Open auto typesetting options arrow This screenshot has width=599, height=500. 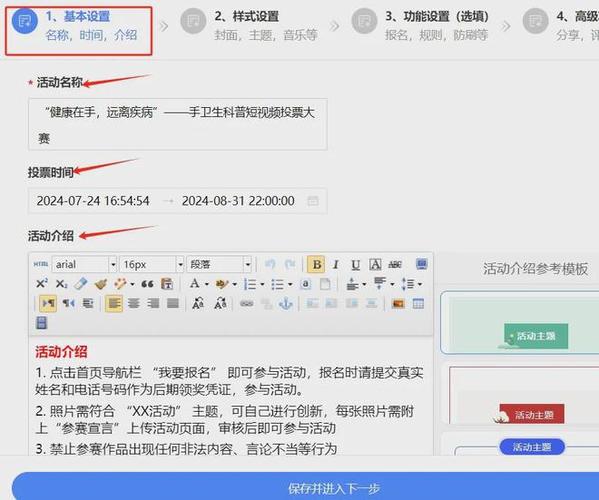click(132, 284)
